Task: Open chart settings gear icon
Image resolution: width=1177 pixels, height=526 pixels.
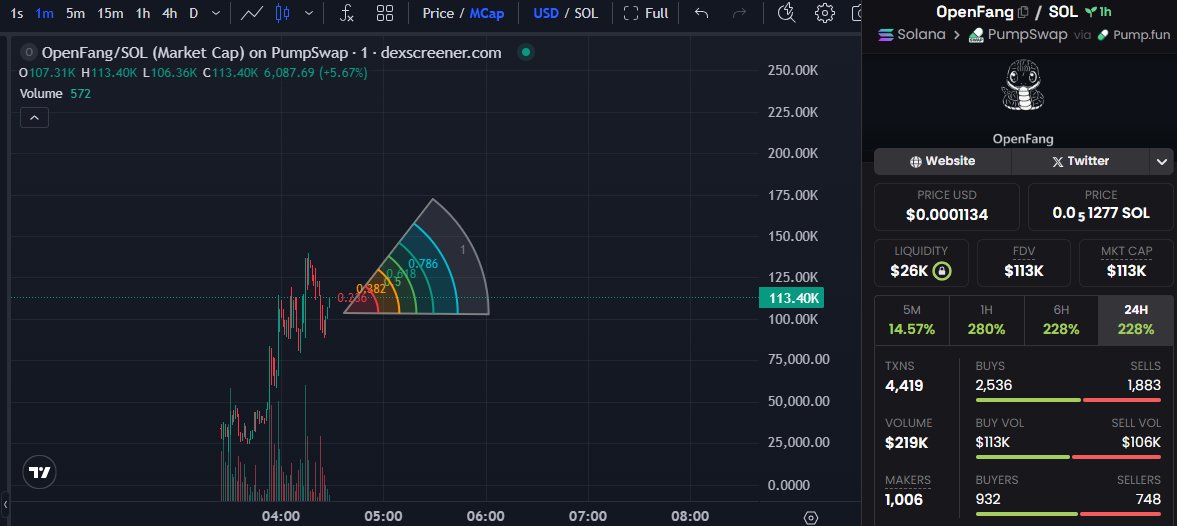Action: coord(825,13)
